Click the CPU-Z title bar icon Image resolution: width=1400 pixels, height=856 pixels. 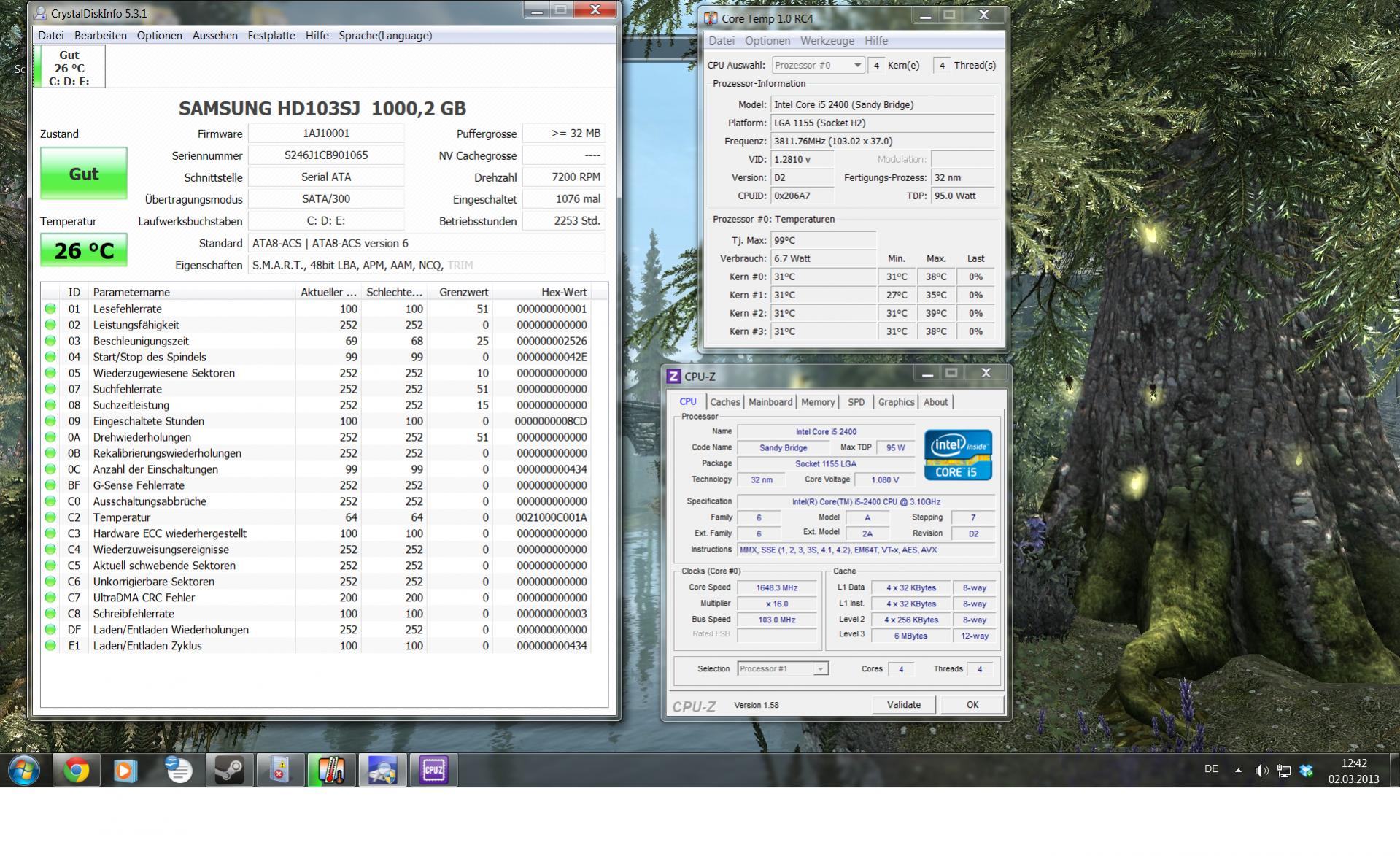pyautogui.click(x=674, y=377)
